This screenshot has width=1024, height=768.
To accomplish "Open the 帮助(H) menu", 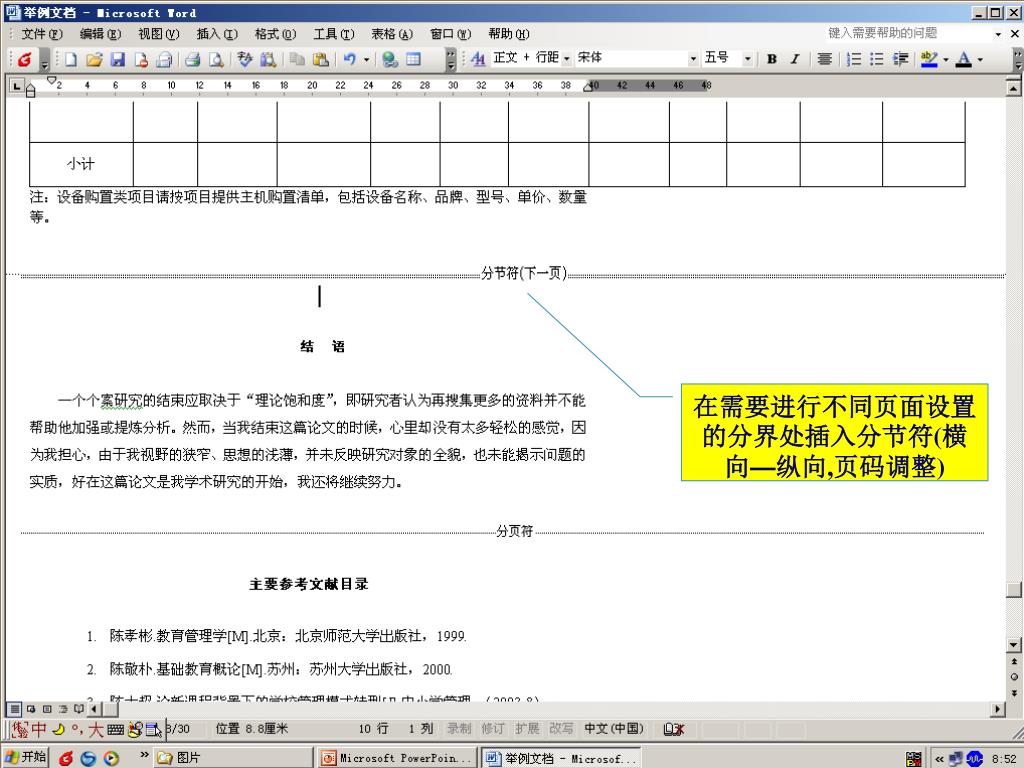I will [509, 34].
